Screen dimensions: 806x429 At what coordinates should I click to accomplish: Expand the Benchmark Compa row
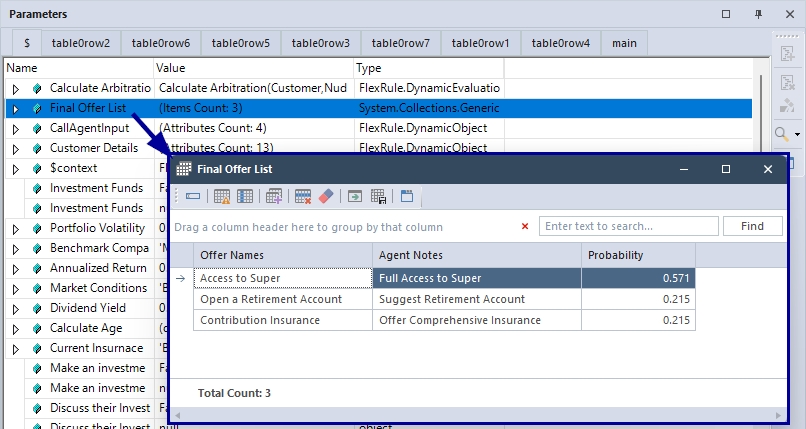tap(16, 249)
